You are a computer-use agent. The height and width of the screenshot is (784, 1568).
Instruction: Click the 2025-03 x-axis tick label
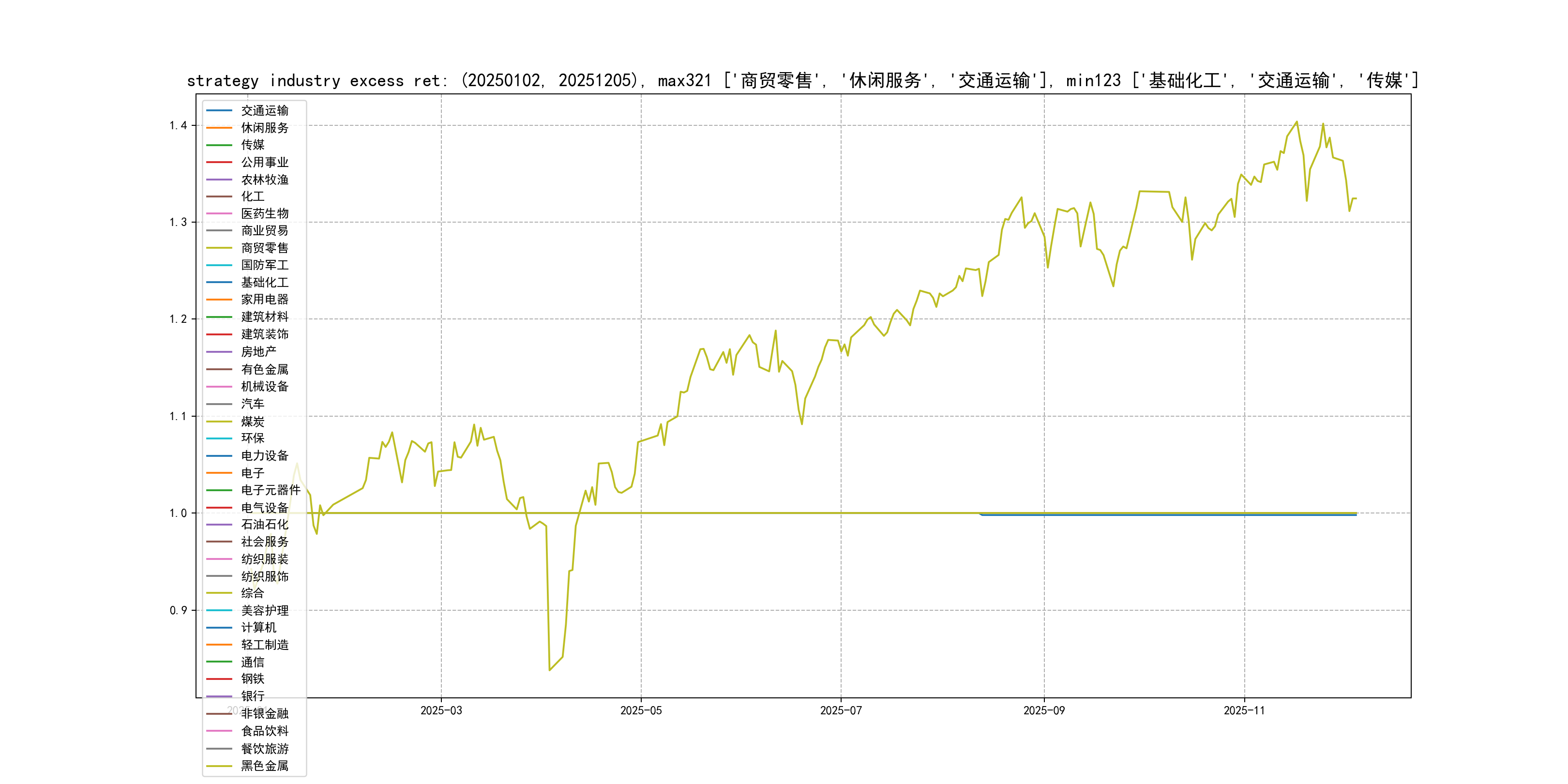pos(441,710)
